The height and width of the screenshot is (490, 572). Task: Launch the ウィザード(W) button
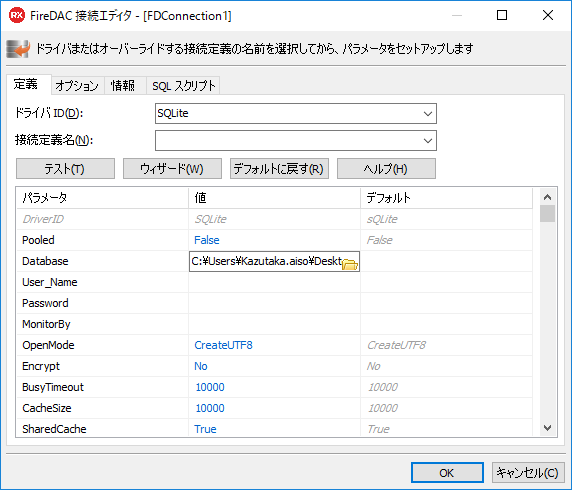point(172,169)
